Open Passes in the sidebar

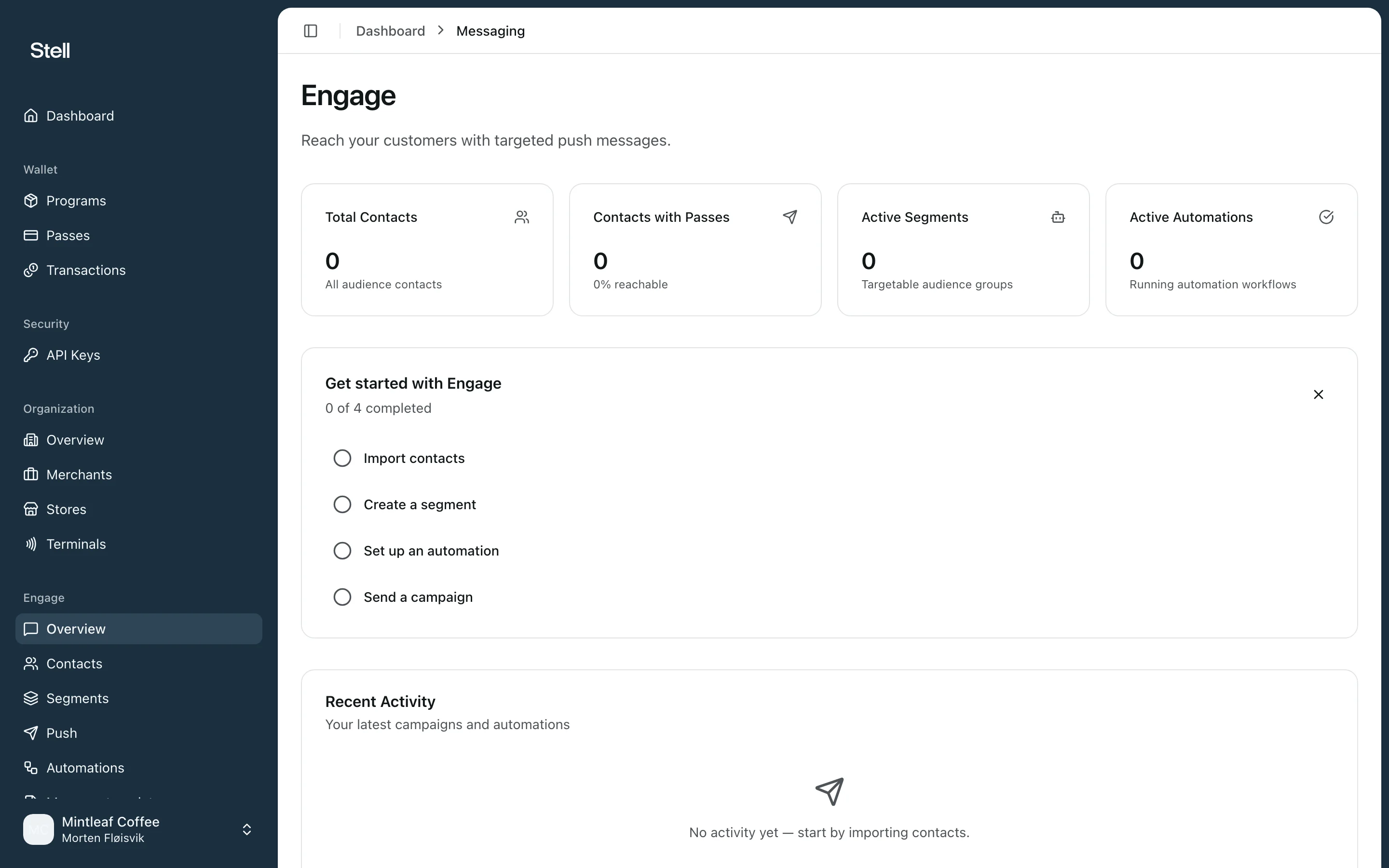pos(139,235)
